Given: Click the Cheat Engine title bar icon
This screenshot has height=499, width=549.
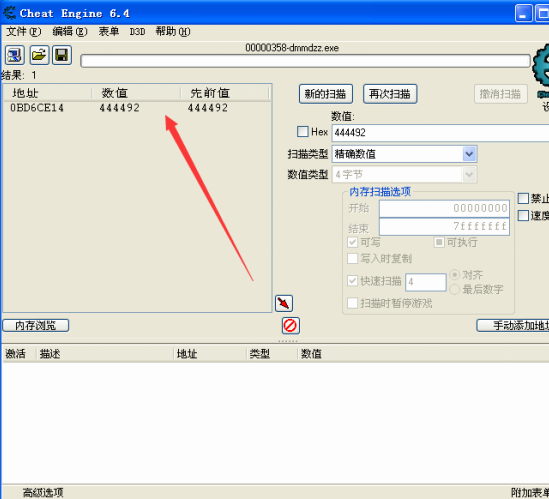Looking at the screenshot, I should (9, 13).
